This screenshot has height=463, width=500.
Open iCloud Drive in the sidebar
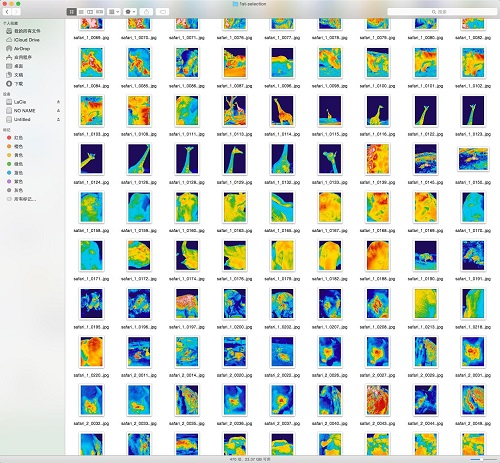pyautogui.click(x=23, y=40)
